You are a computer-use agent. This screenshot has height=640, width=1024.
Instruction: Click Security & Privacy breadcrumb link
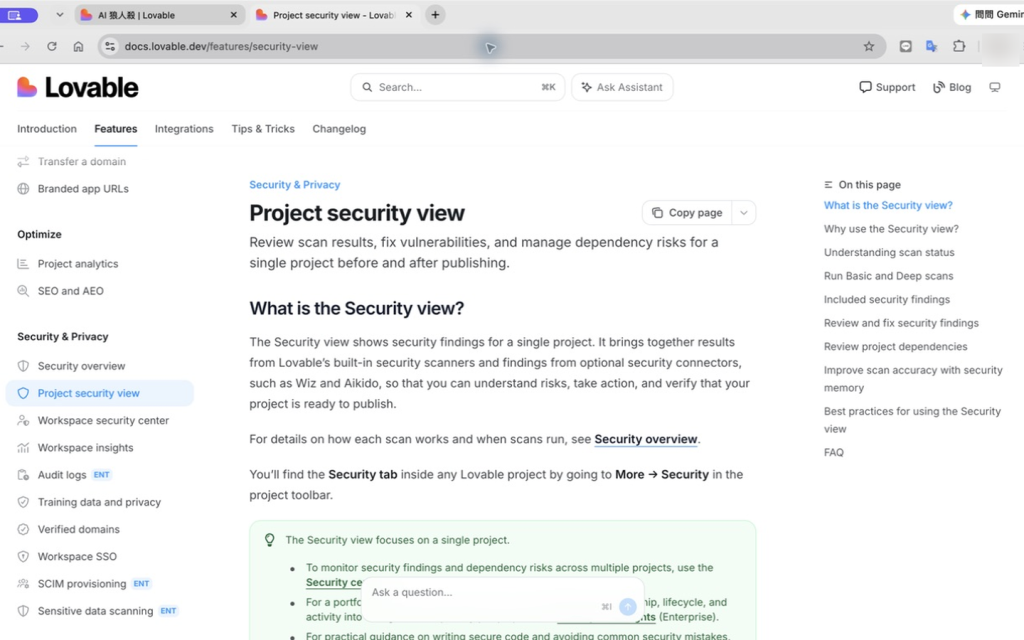[x=295, y=185]
